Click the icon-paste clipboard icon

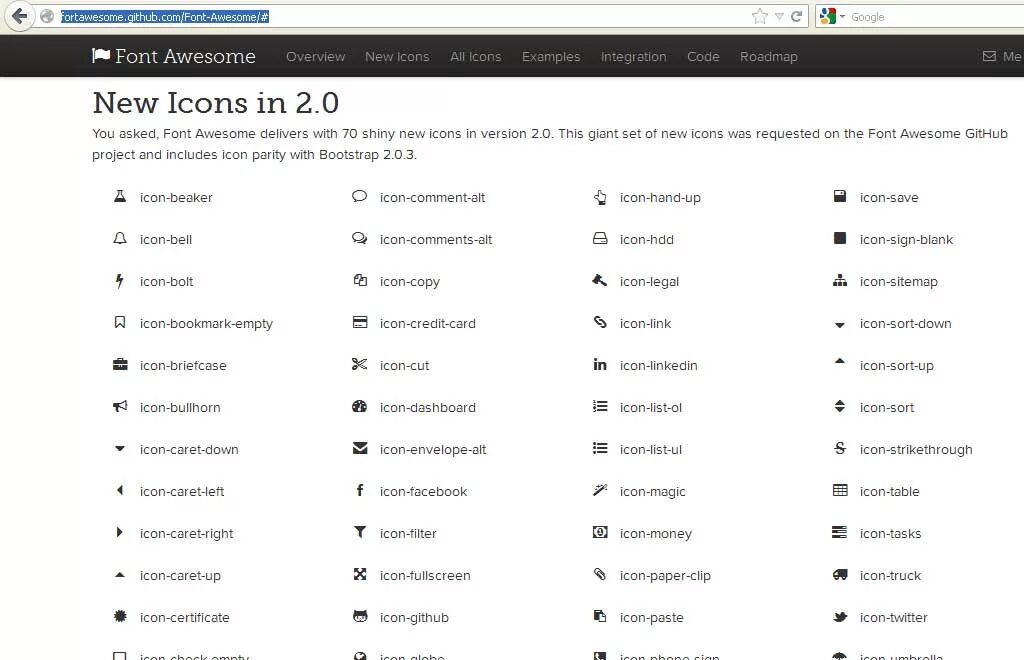(600, 616)
